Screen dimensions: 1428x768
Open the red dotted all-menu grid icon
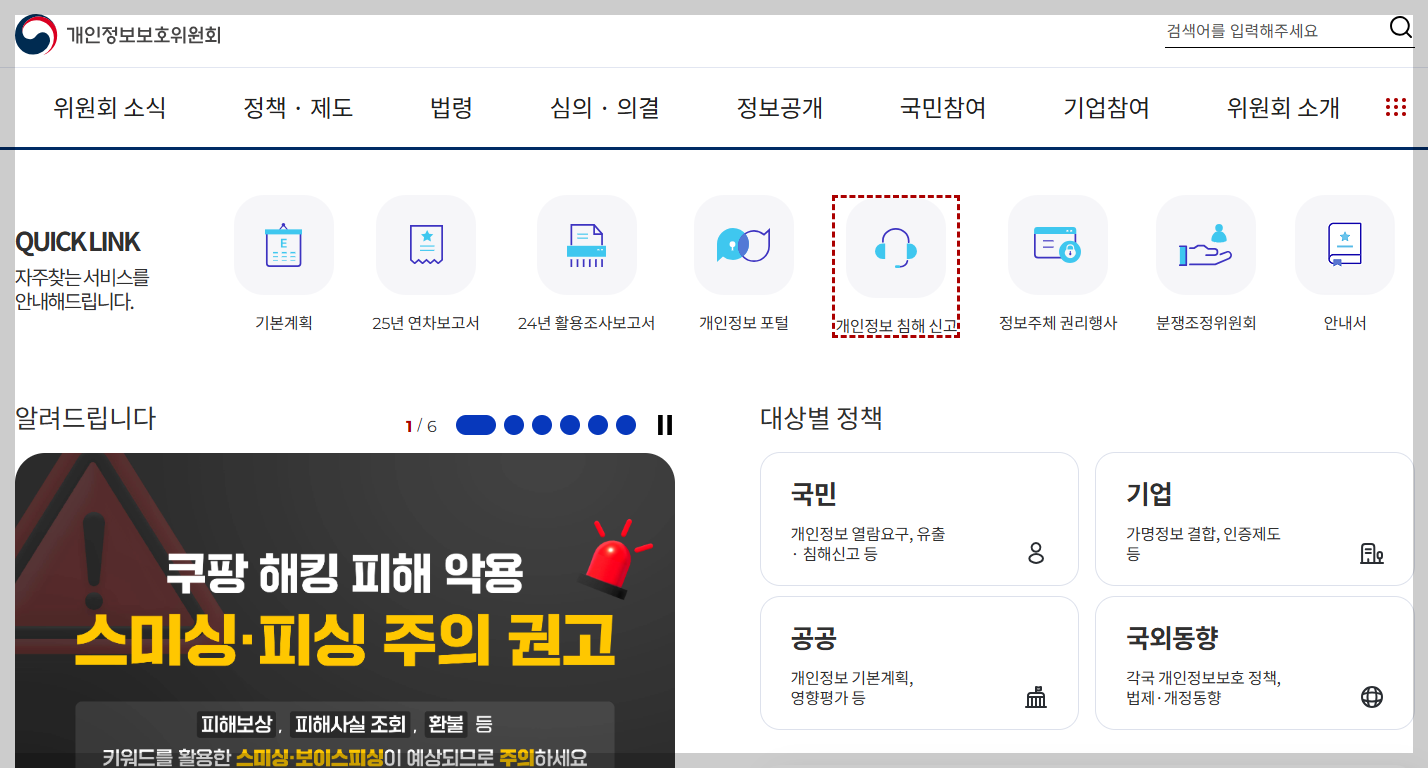click(x=1396, y=107)
